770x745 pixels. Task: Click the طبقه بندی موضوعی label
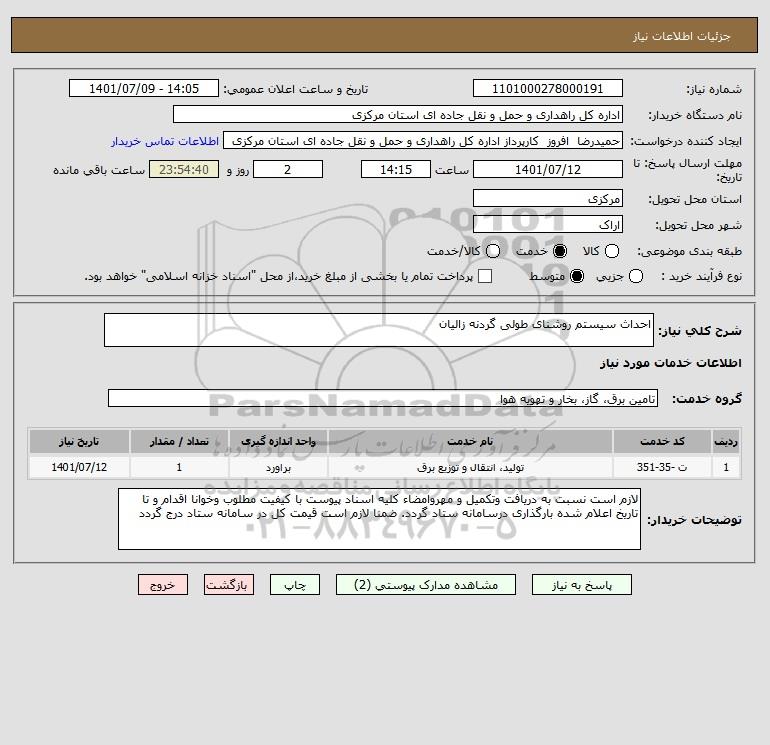(689, 251)
